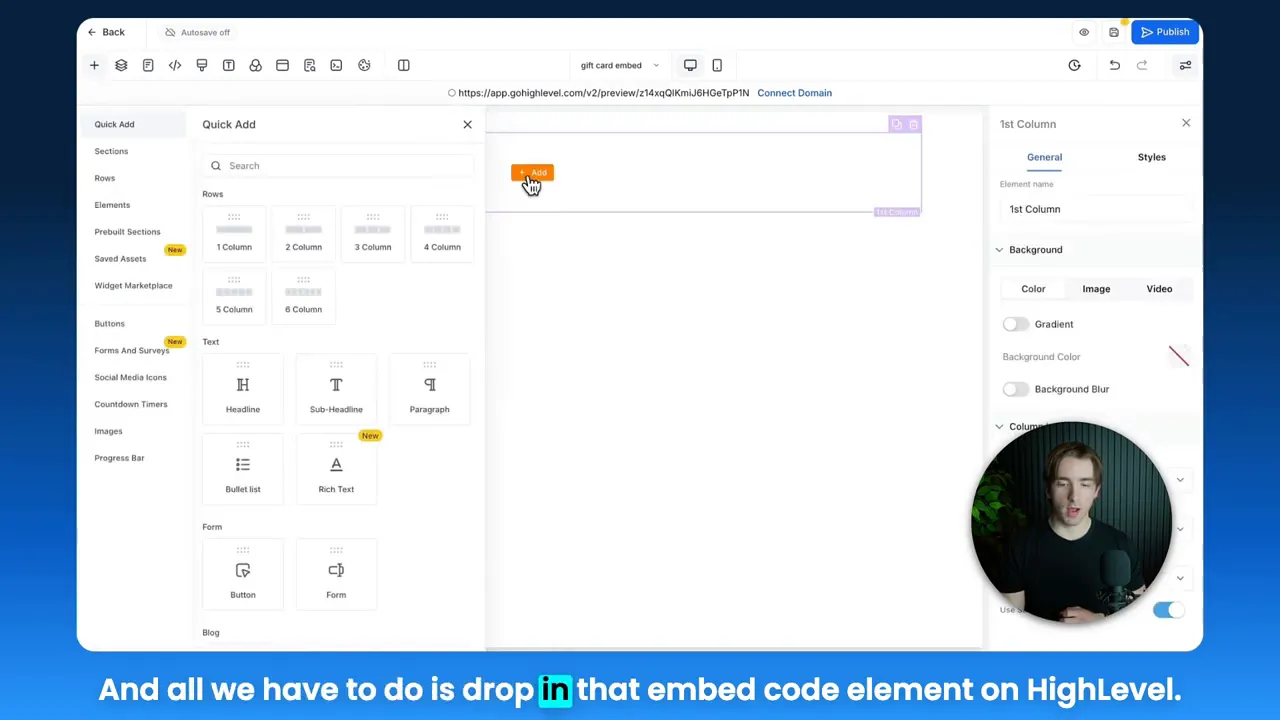Open the Layers panel icon
The image size is (1280, 720).
coord(121,65)
